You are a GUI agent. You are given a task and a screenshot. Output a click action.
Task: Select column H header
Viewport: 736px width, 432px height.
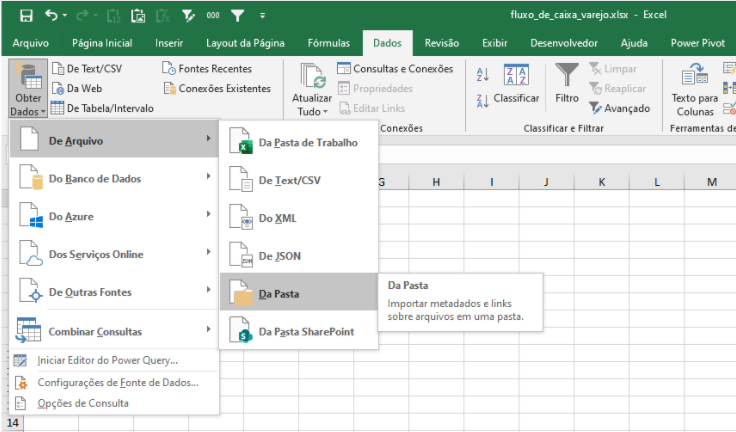tap(436, 182)
